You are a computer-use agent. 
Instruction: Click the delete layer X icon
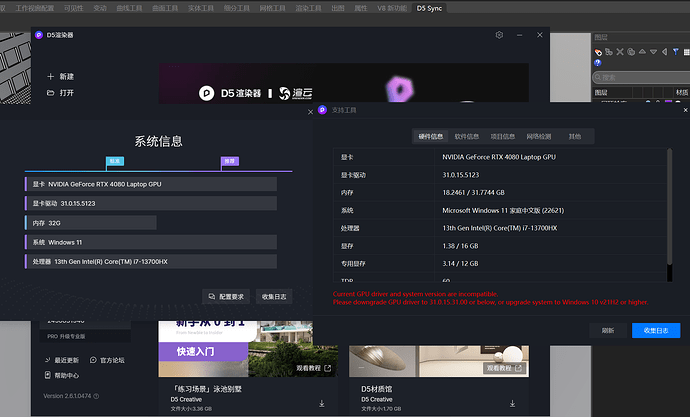click(620, 52)
